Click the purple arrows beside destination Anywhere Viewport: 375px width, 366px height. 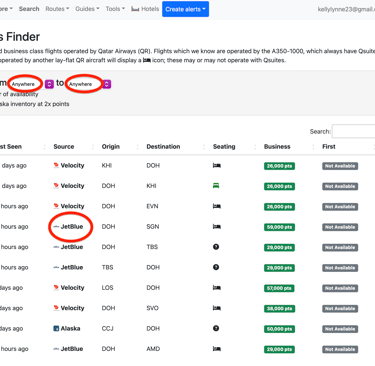[x=107, y=84]
